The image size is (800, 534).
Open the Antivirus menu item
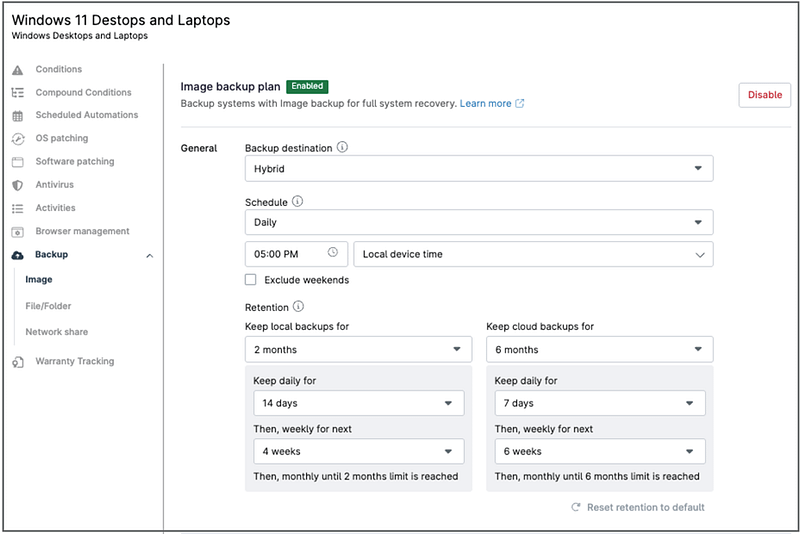pos(55,185)
